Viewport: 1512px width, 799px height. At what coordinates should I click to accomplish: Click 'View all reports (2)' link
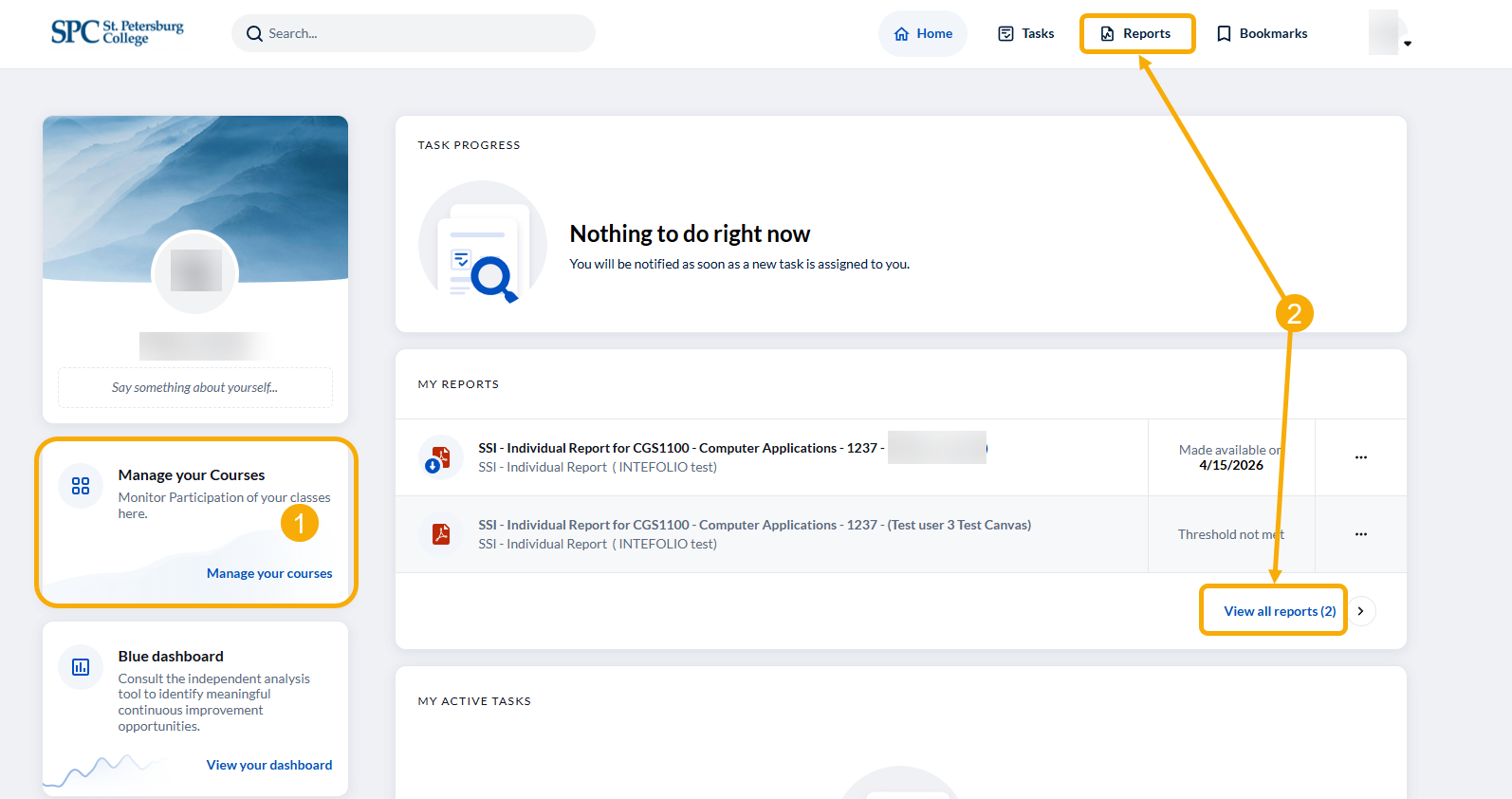(x=1280, y=611)
